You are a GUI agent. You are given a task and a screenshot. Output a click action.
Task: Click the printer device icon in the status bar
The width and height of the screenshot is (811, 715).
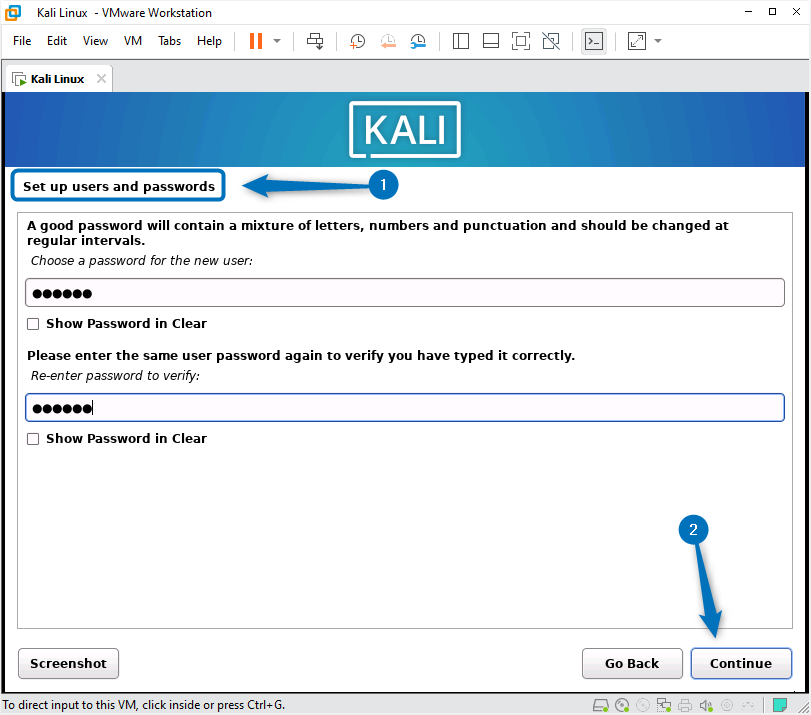pyautogui.click(x=685, y=705)
